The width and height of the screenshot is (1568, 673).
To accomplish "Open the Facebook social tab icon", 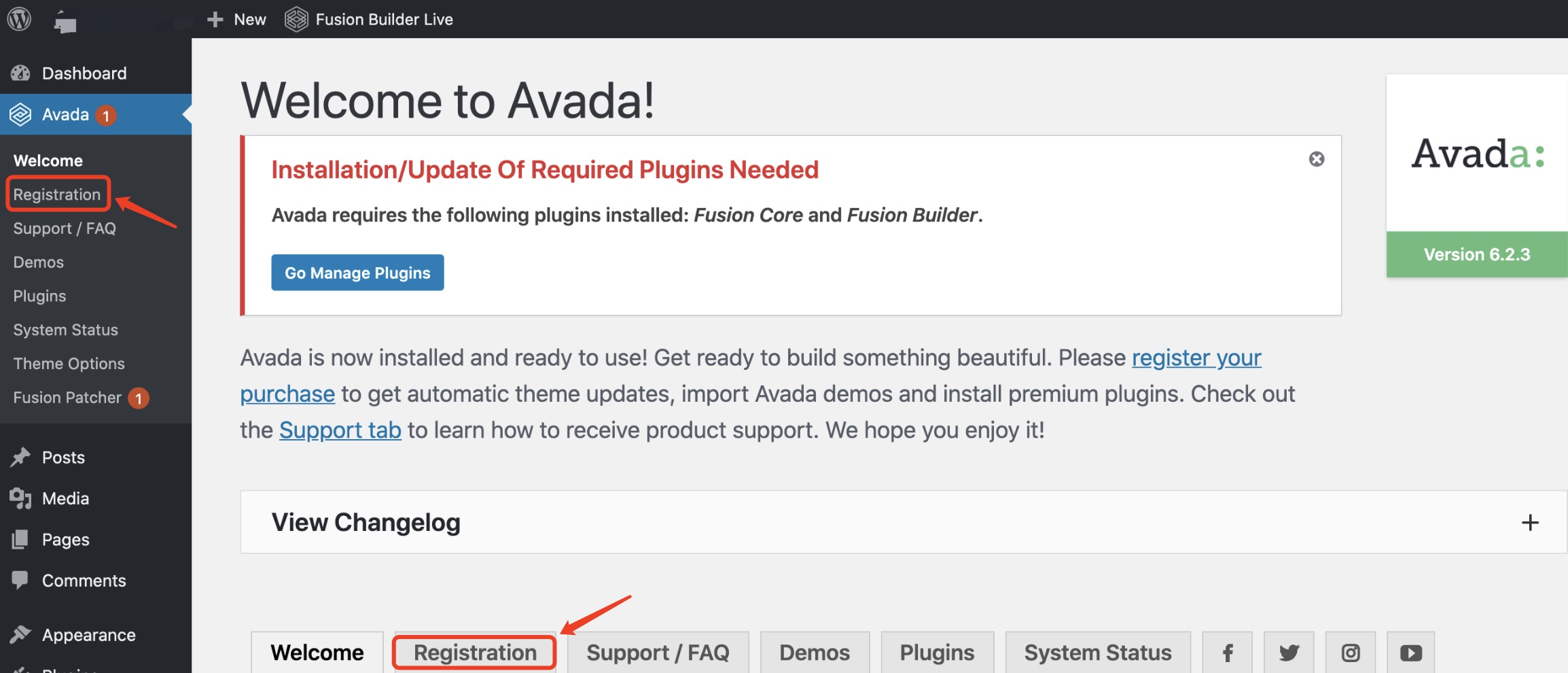I will [1228, 653].
